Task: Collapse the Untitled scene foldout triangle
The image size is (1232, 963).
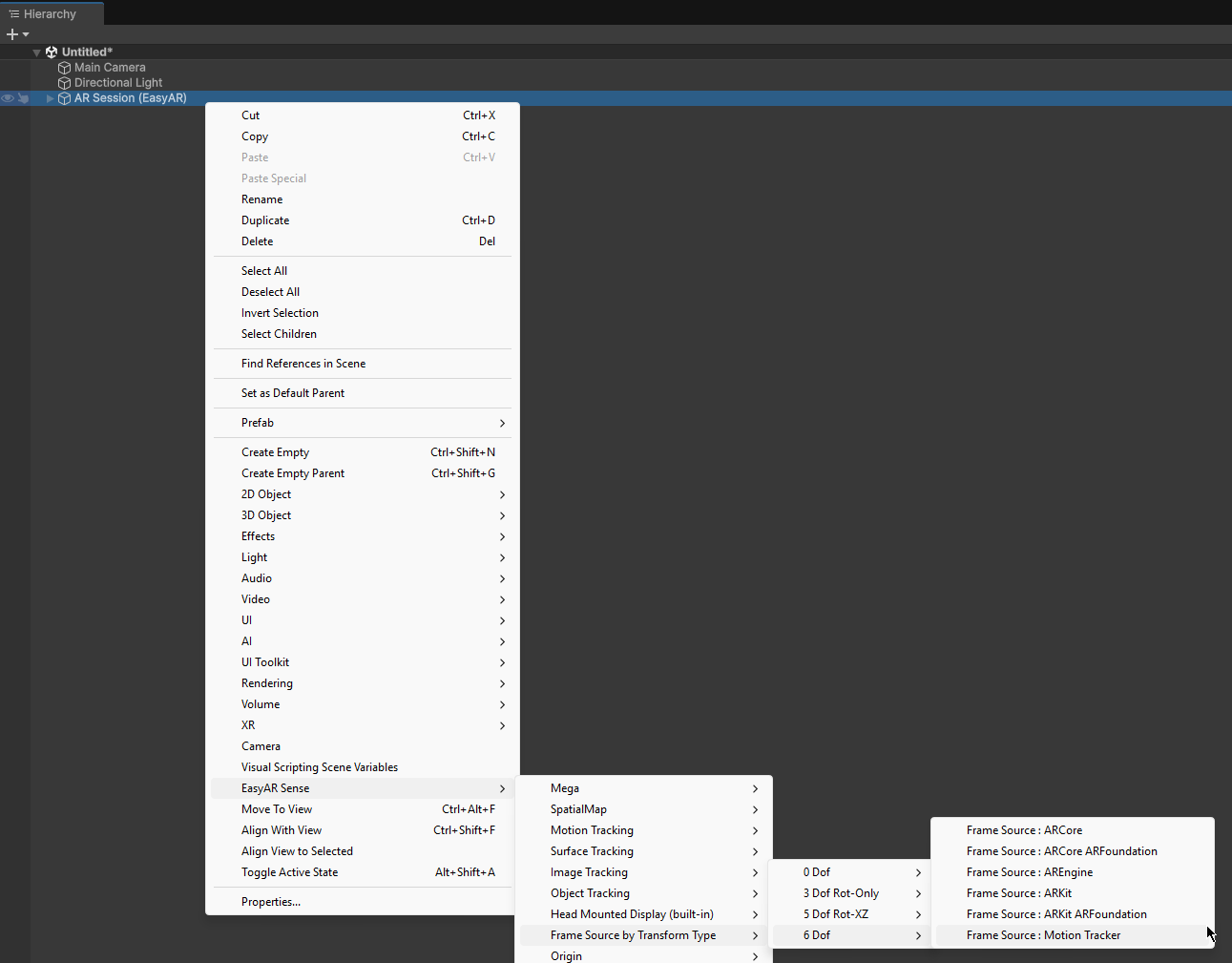Action: [37, 52]
